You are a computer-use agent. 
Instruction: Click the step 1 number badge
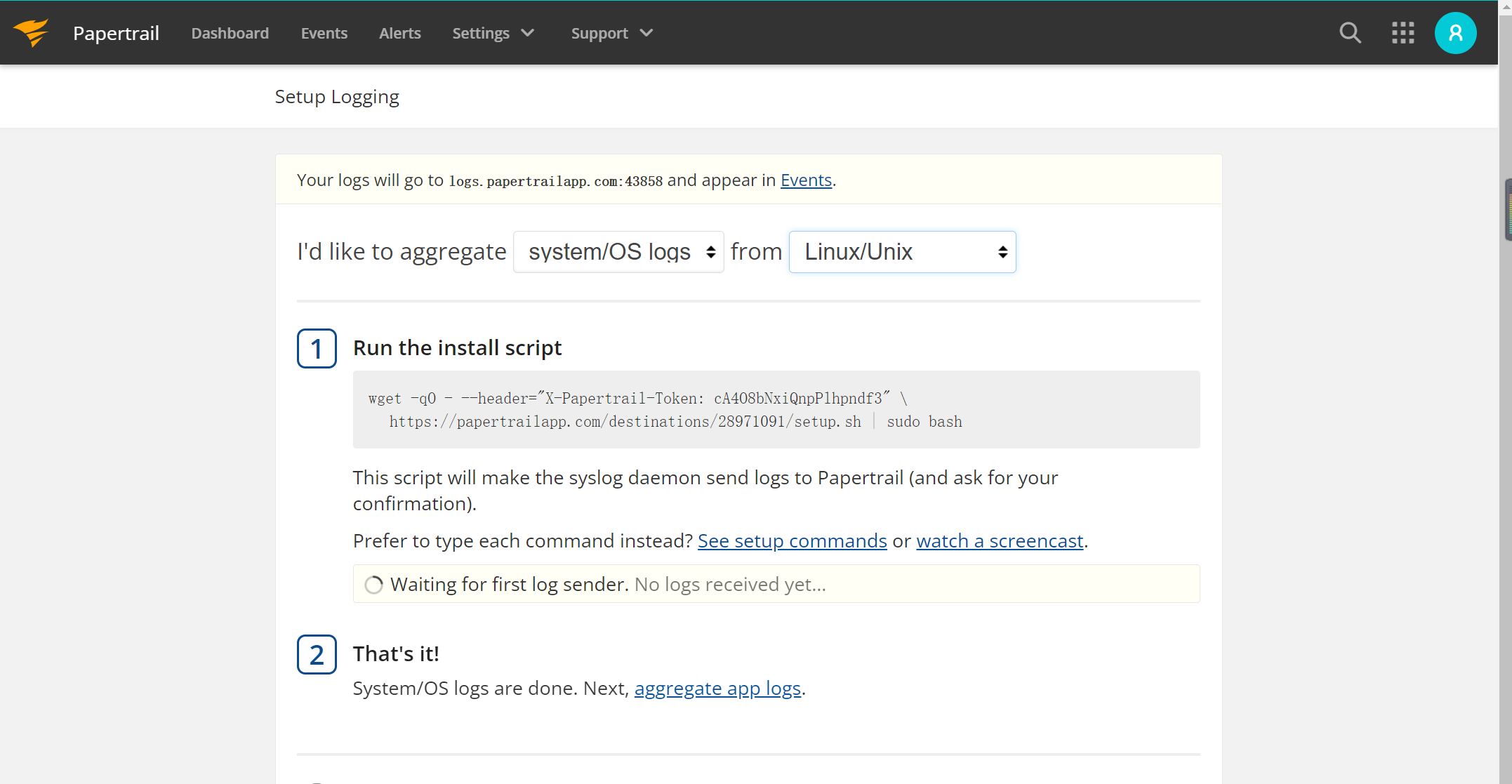pyautogui.click(x=317, y=348)
